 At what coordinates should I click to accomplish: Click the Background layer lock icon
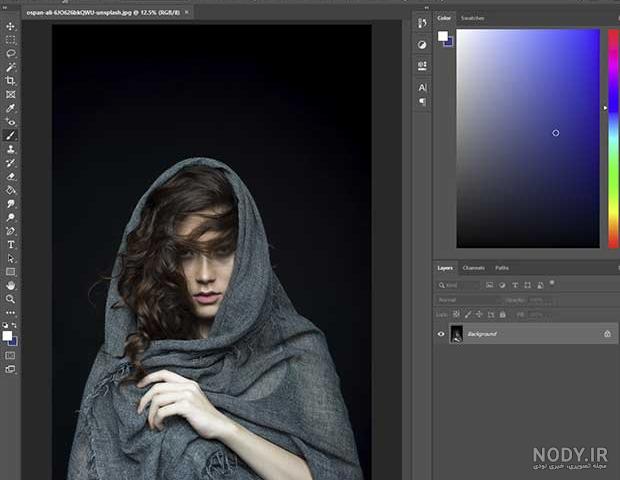607,334
